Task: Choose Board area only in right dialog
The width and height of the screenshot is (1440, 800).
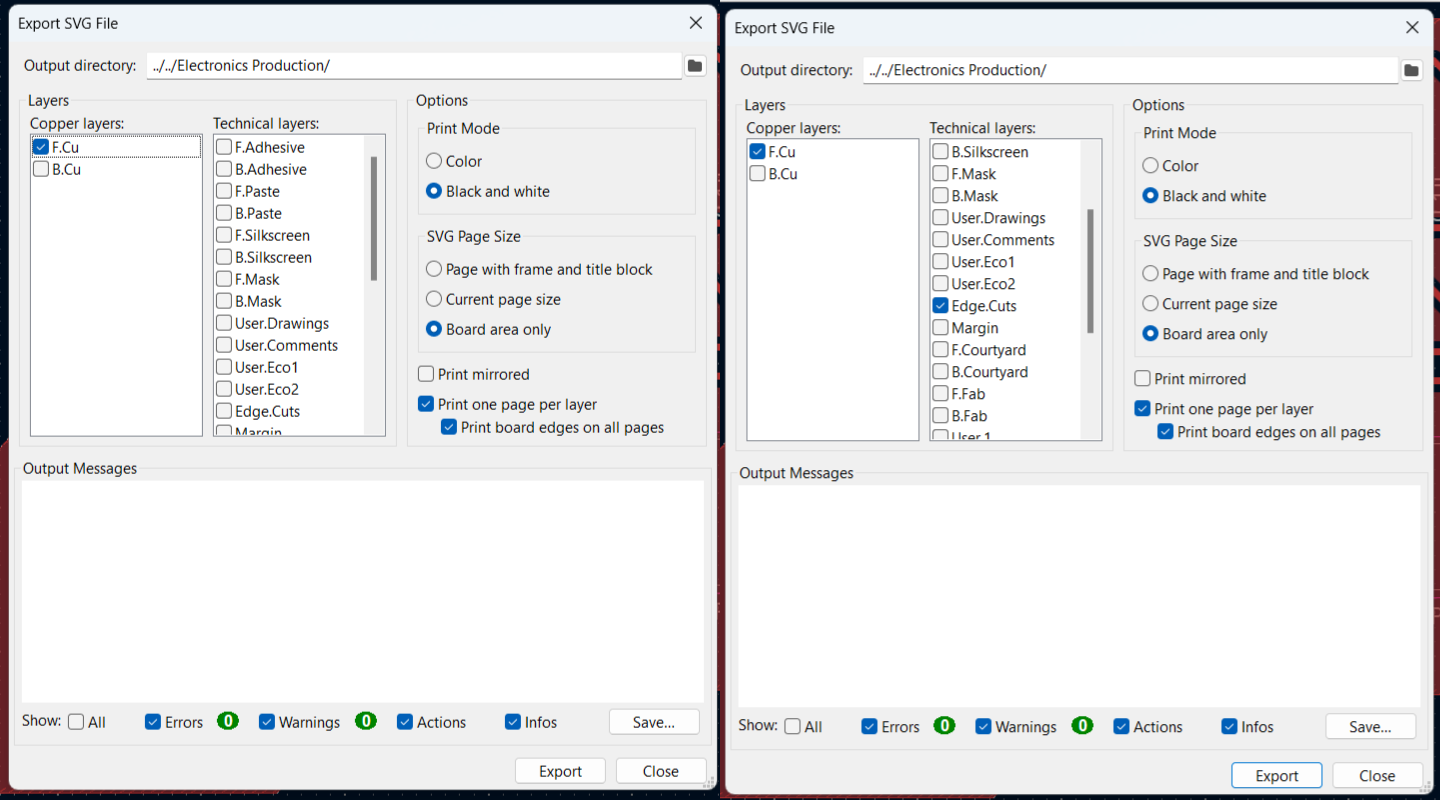Action: [x=1150, y=334]
